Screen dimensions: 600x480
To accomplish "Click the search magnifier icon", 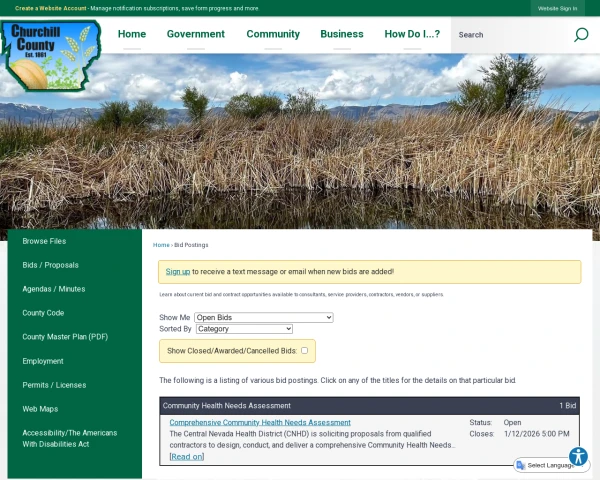I will tap(581, 35).
